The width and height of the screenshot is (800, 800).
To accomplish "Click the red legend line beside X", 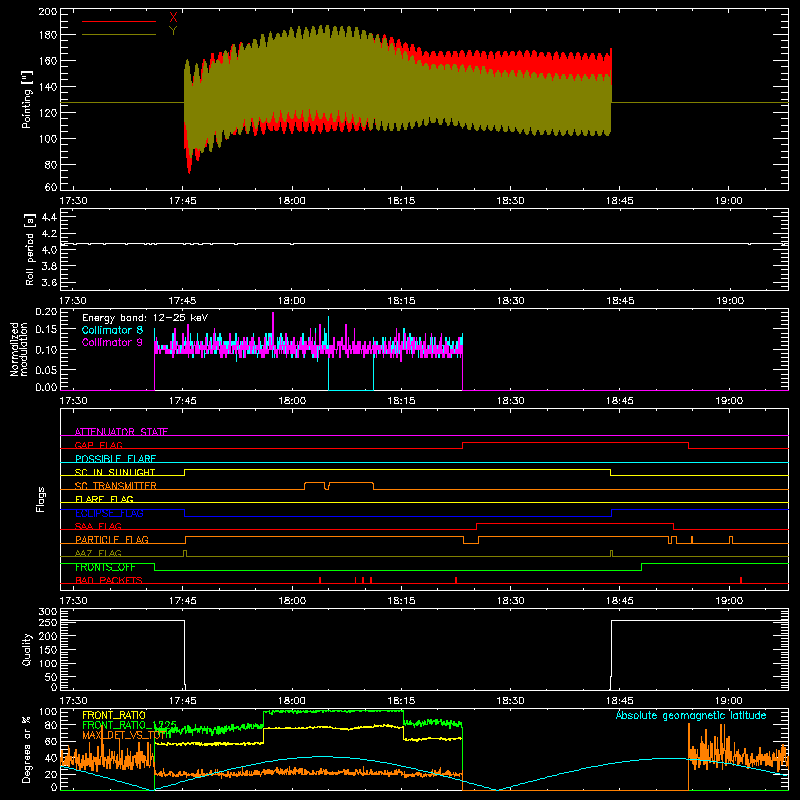I will coord(119,21).
